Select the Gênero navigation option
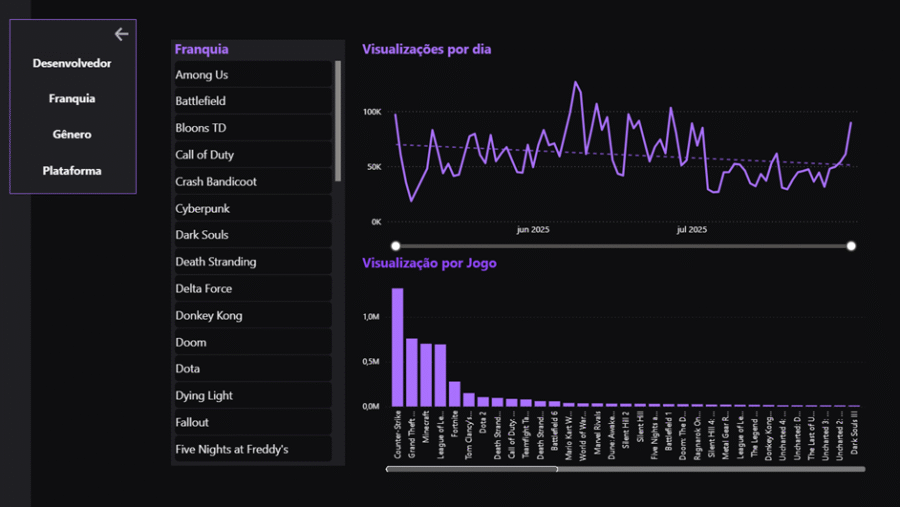The image size is (900, 507). pos(72,135)
